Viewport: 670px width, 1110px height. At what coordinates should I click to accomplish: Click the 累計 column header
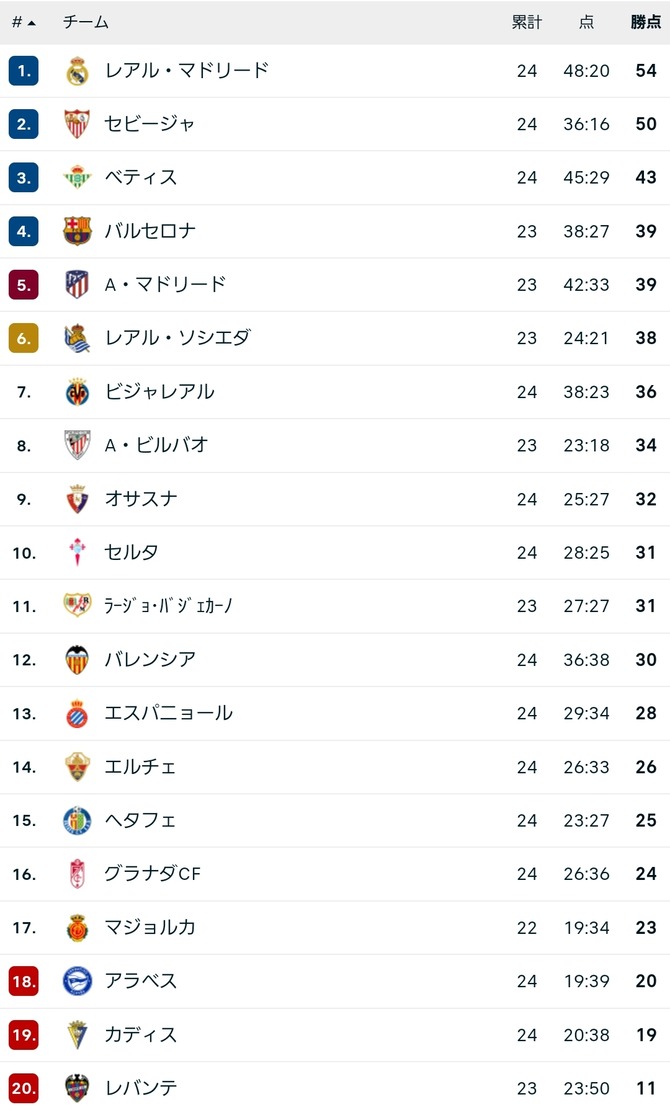click(x=526, y=22)
